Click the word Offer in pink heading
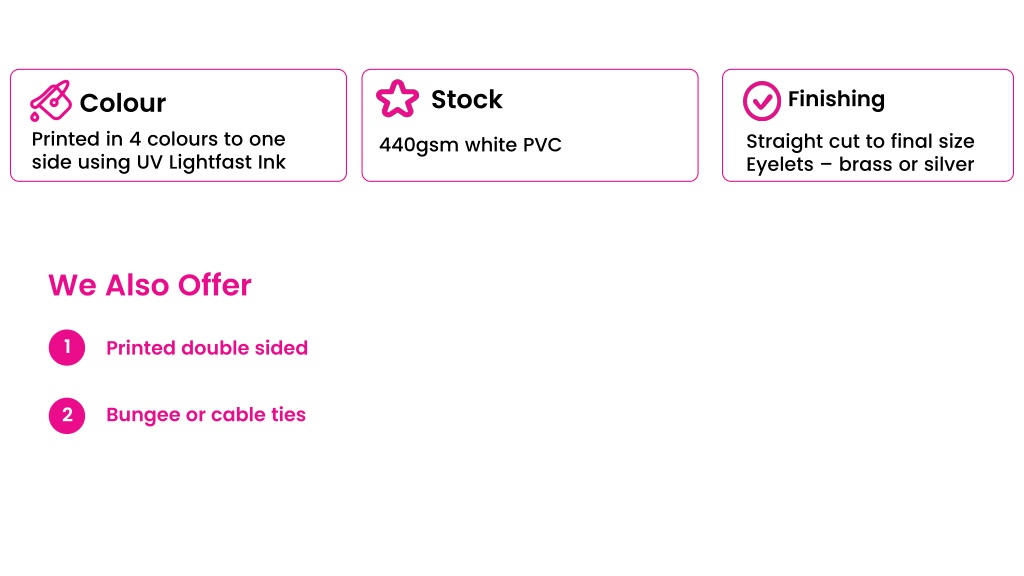 214,285
